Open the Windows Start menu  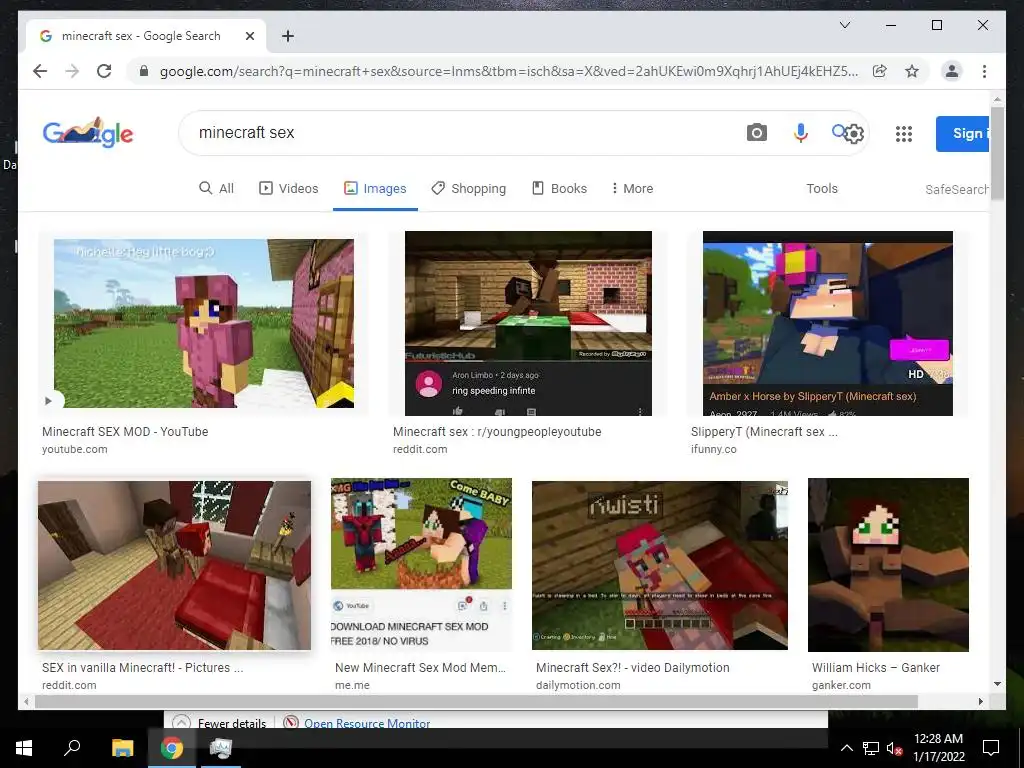click(24, 748)
